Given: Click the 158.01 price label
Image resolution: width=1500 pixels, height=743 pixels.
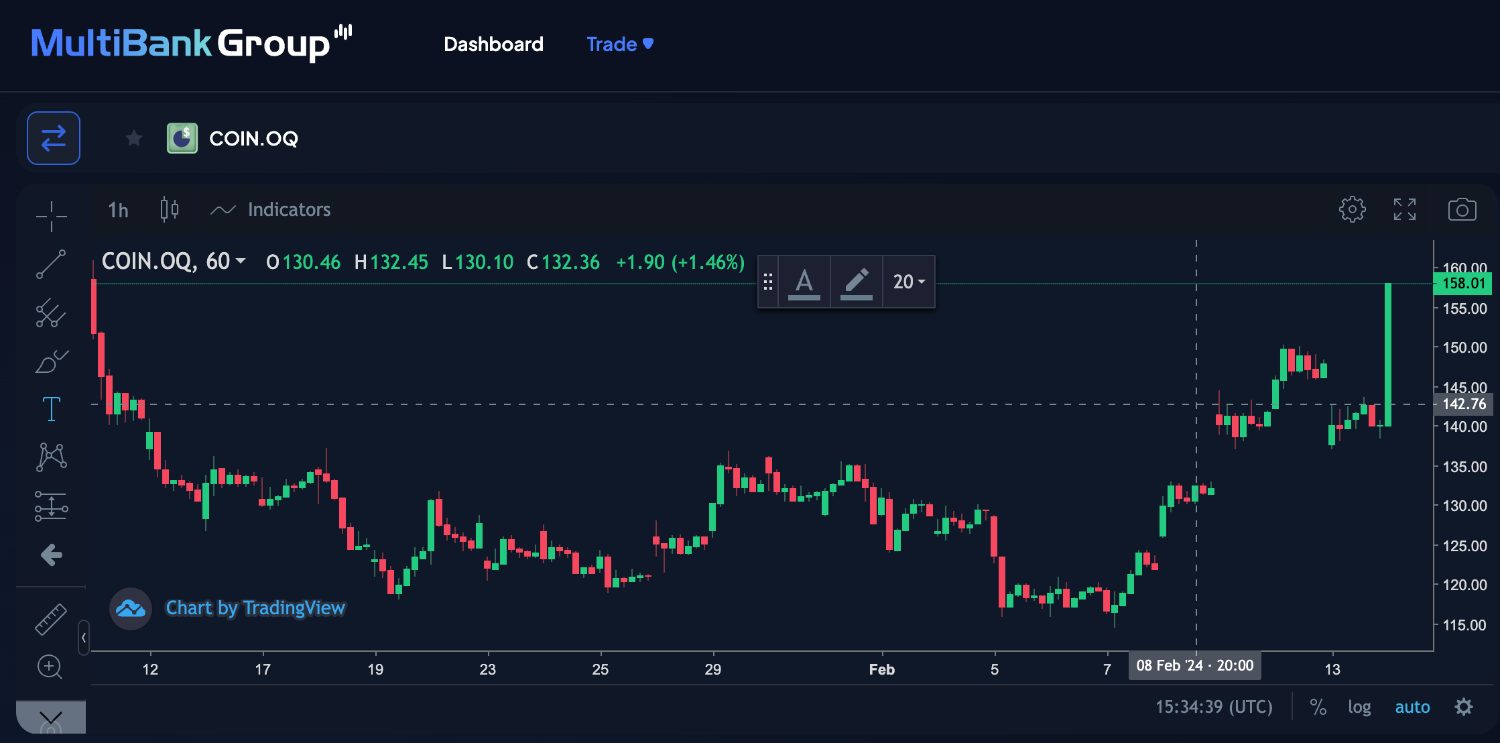Looking at the screenshot, I should [1462, 284].
